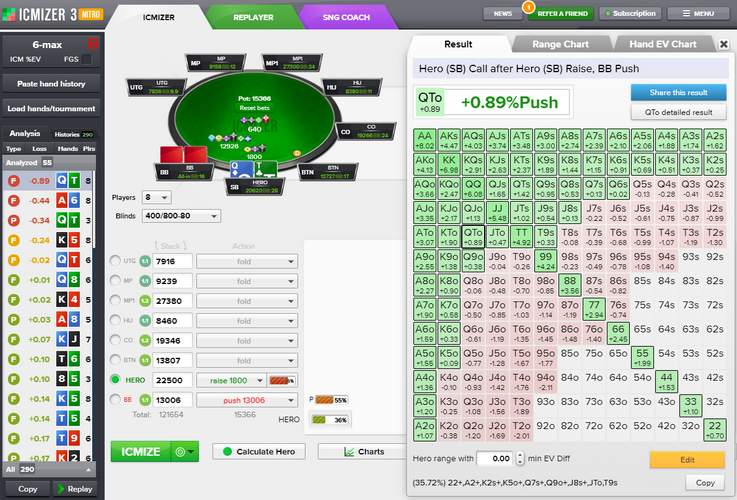Click the min EV Diff stepper arrows
The image size is (737, 500).
click(519, 458)
